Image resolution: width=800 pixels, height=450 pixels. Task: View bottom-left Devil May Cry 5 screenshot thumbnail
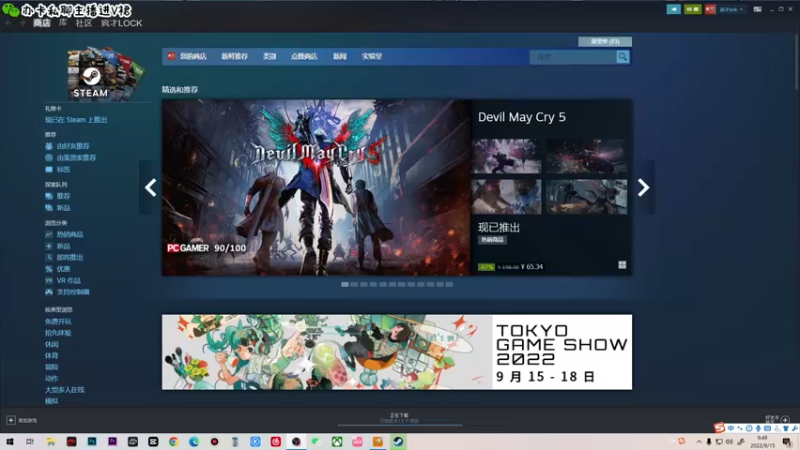pyautogui.click(x=506, y=196)
